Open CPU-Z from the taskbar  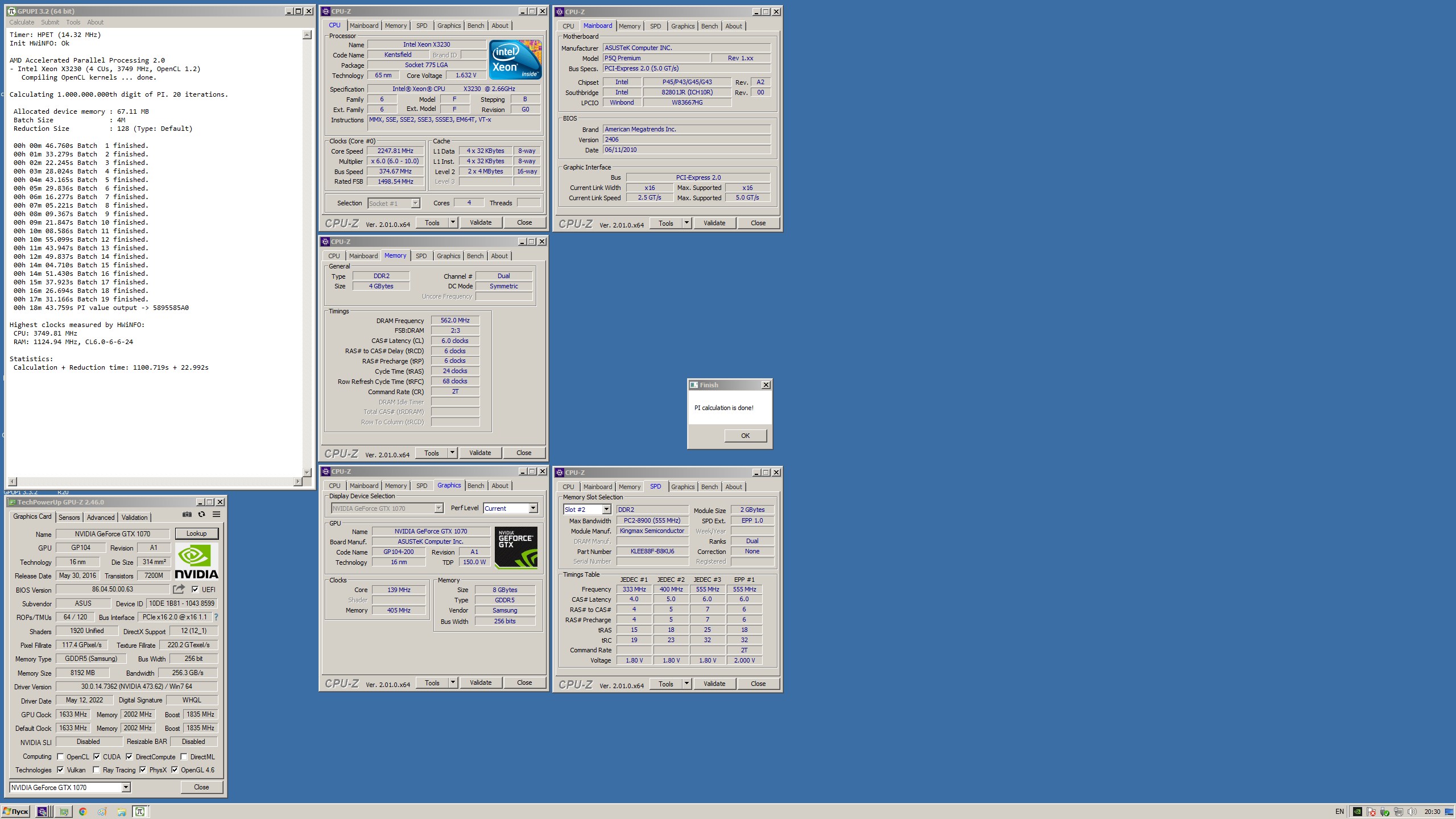42,812
